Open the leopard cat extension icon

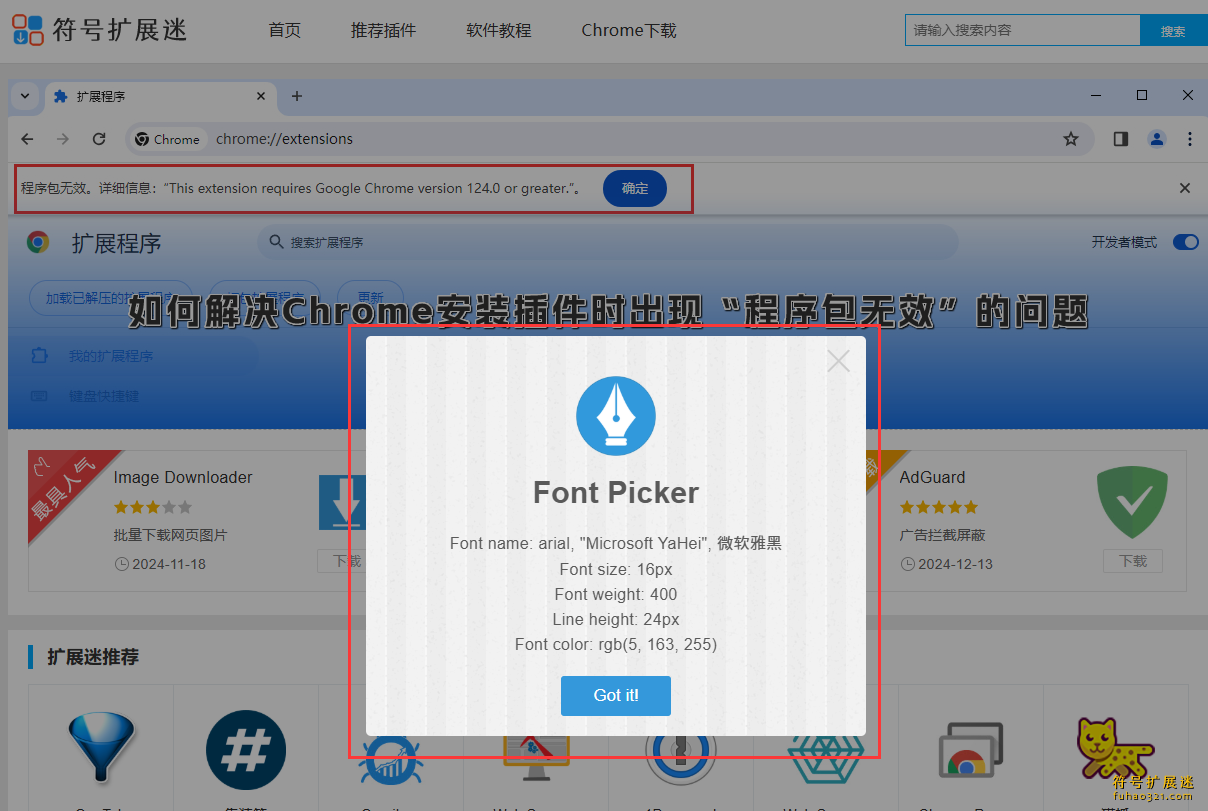pyautogui.click(x=1116, y=750)
